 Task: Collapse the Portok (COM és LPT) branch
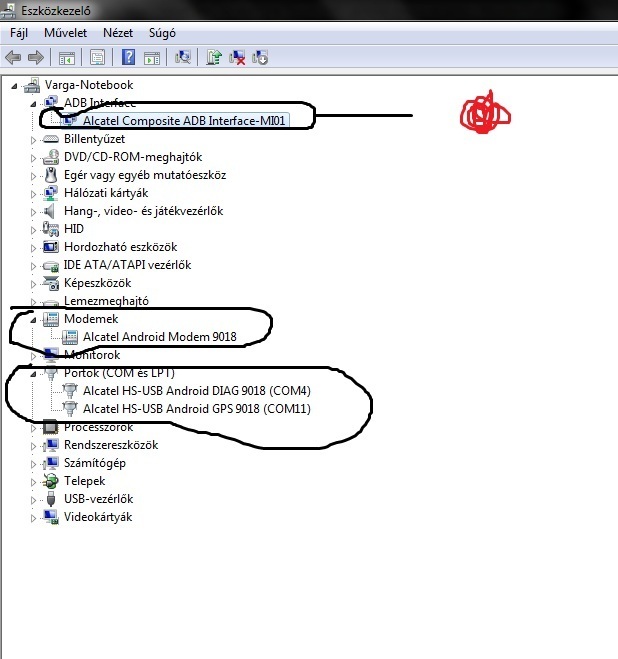tap(33, 374)
